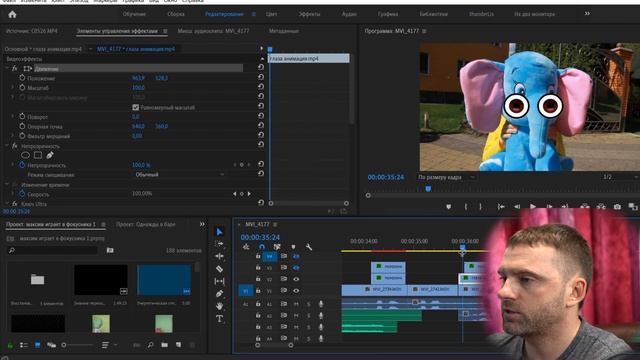Image resolution: width=640 pixels, height=360 pixels.
Task: Select the Hand tool
Action: 219,306
